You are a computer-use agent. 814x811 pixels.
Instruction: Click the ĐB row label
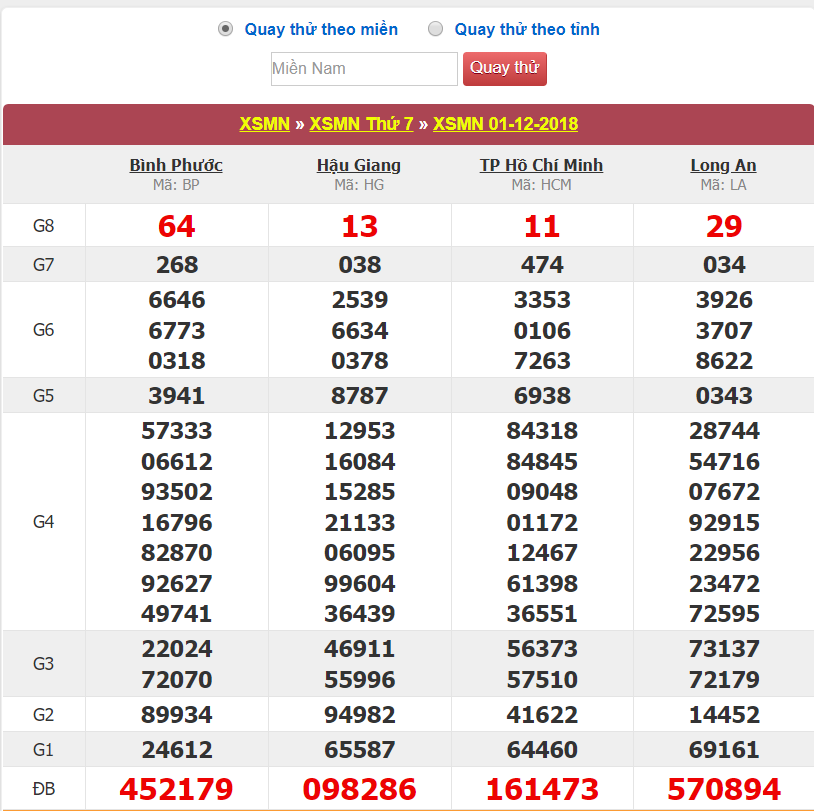44,789
